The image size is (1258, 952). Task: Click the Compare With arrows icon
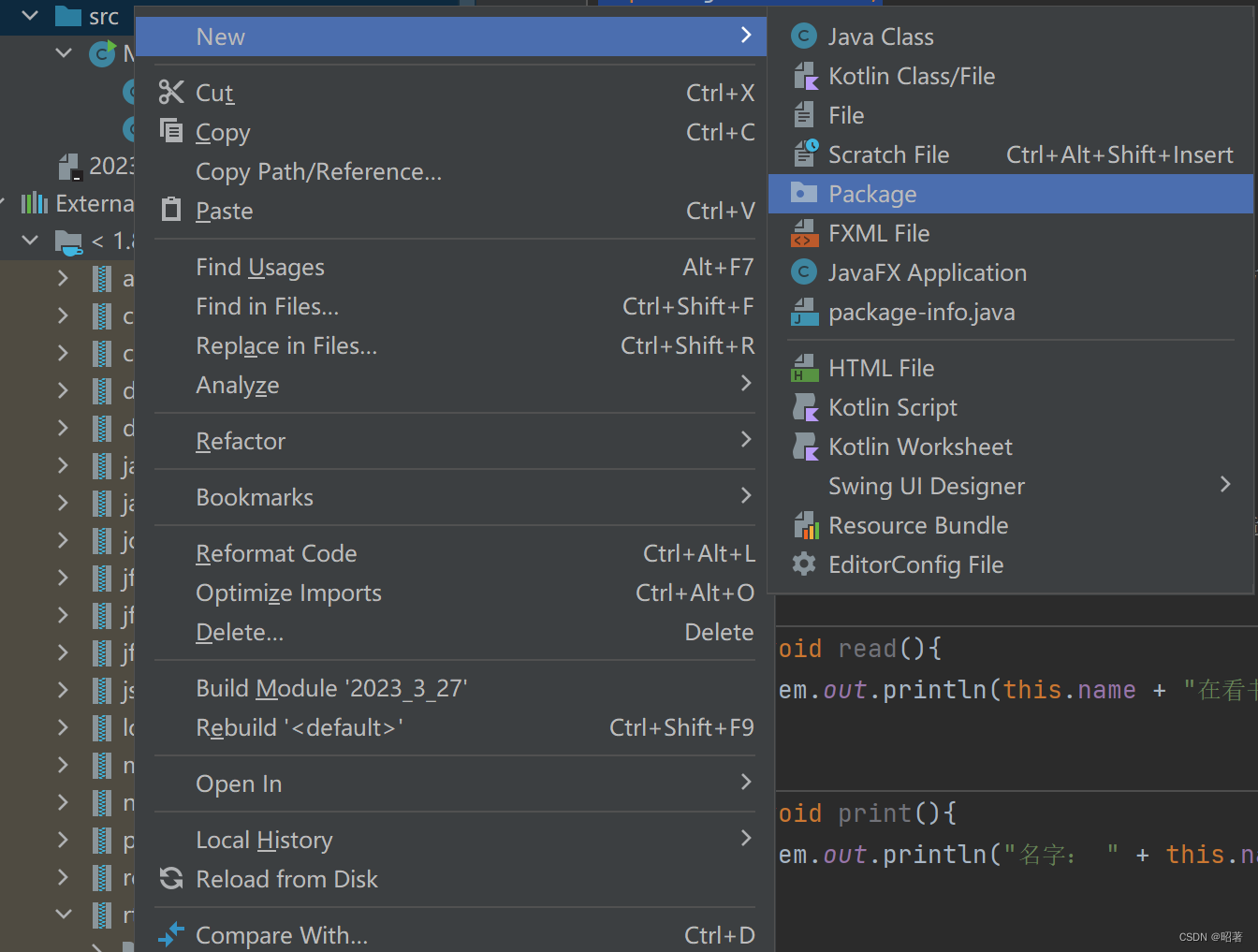click(x=171, y=933)
